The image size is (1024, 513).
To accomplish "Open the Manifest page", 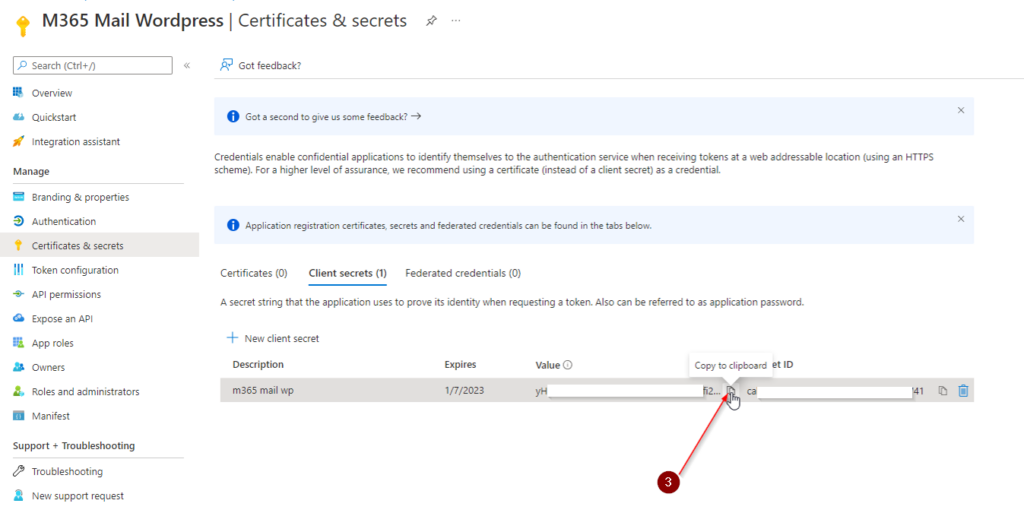I will coord(50,416).
